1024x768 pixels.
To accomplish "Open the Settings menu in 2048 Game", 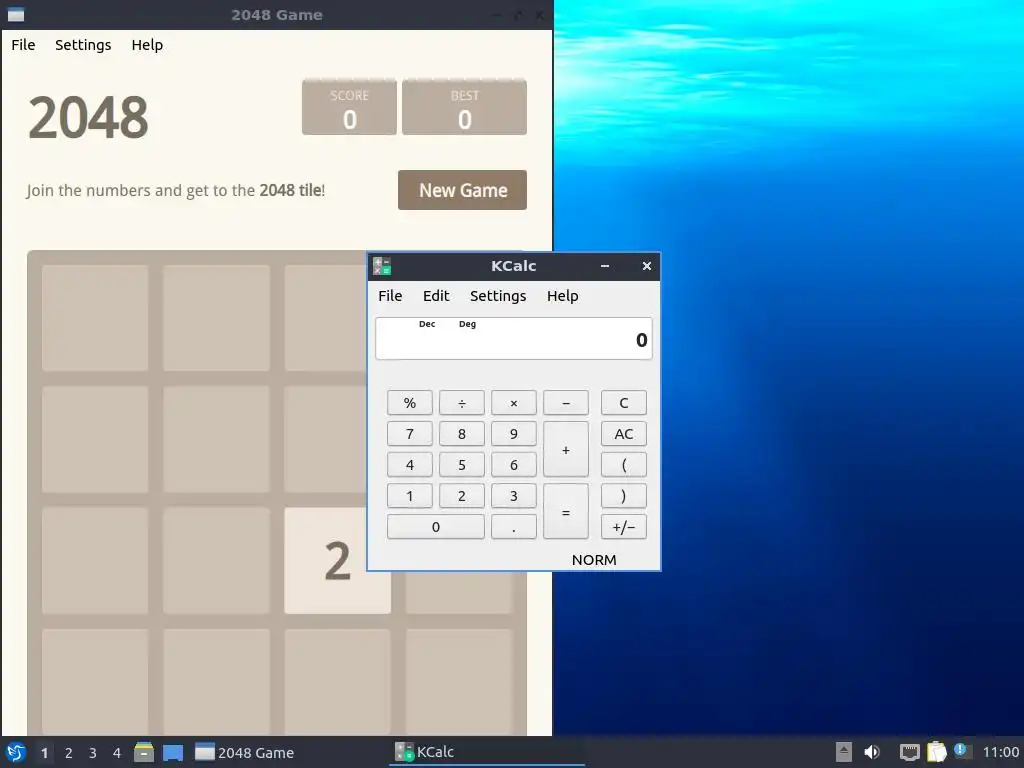I will (83, 45).
